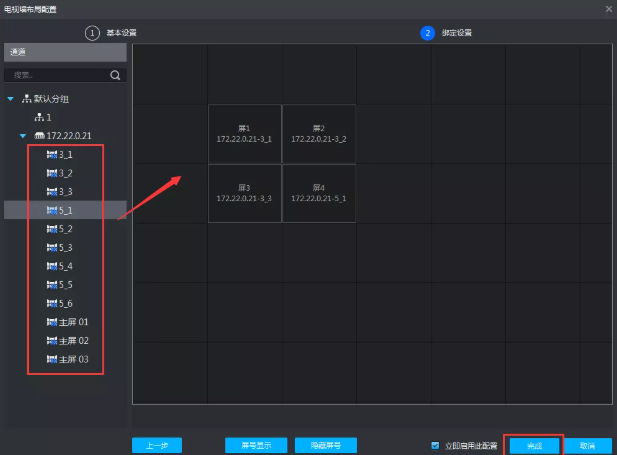Select the 5_2 channel icon
Screen dimensions: 617x455
(52, 229)
